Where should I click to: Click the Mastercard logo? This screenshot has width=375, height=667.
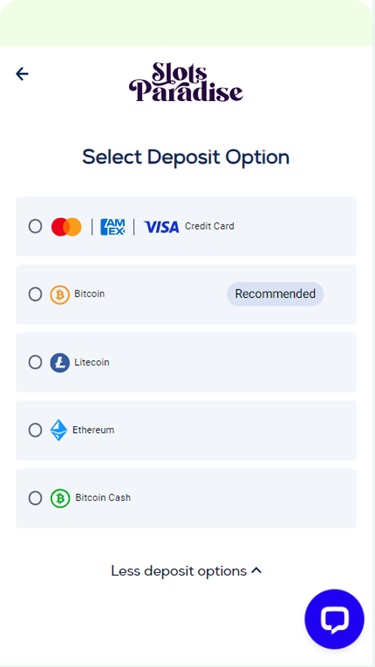pyautogui.click(x=66, y=227)
